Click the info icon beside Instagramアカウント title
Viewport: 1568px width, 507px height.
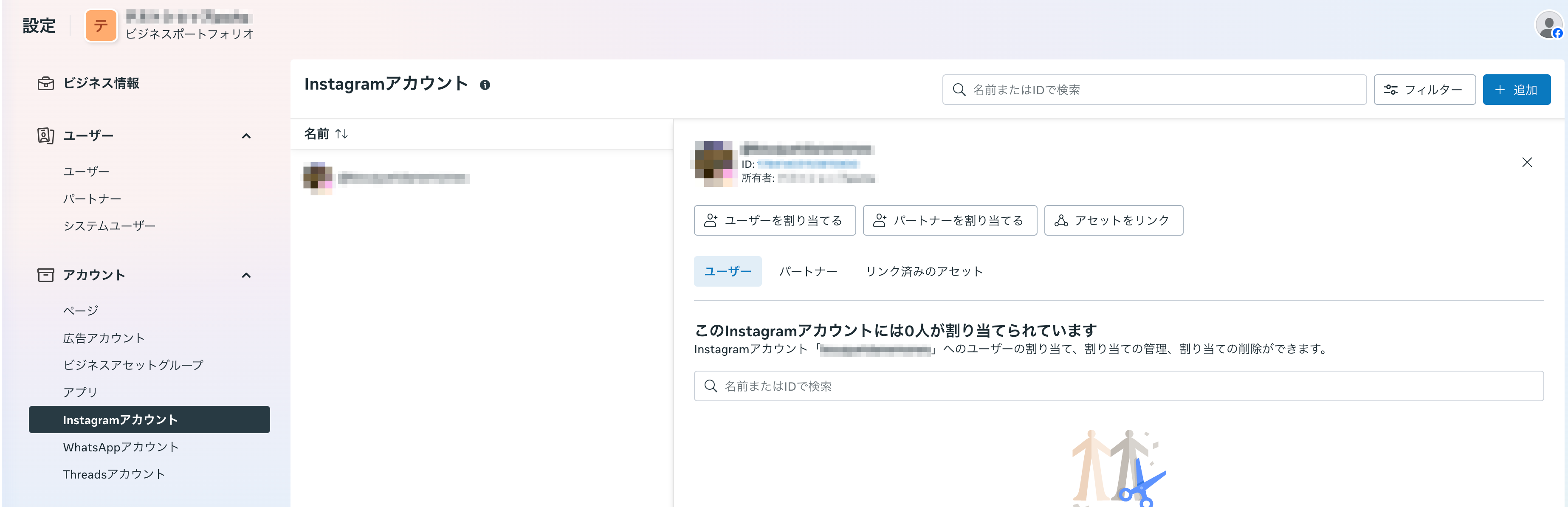coord(485,85)
